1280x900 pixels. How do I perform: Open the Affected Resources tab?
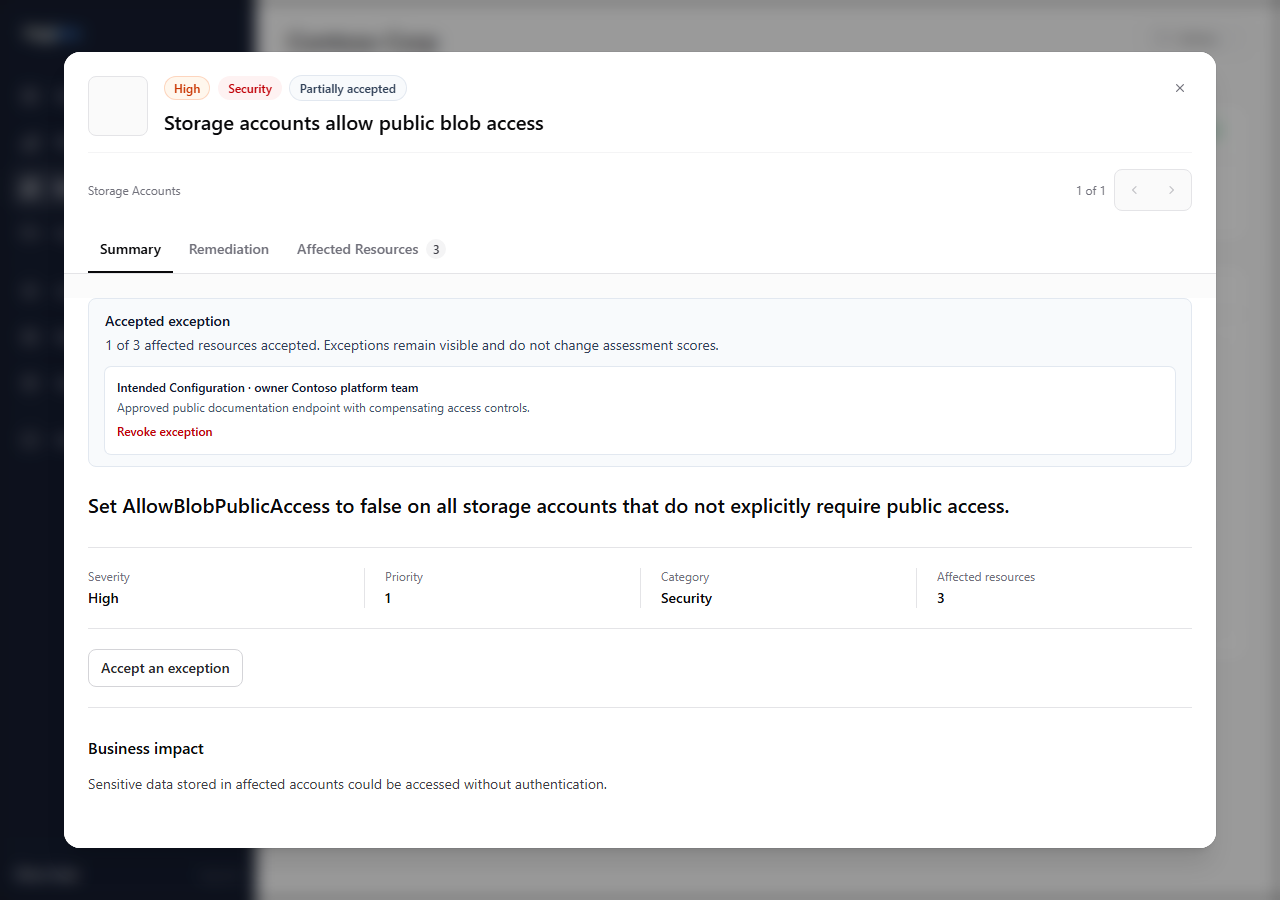[370, 250]
